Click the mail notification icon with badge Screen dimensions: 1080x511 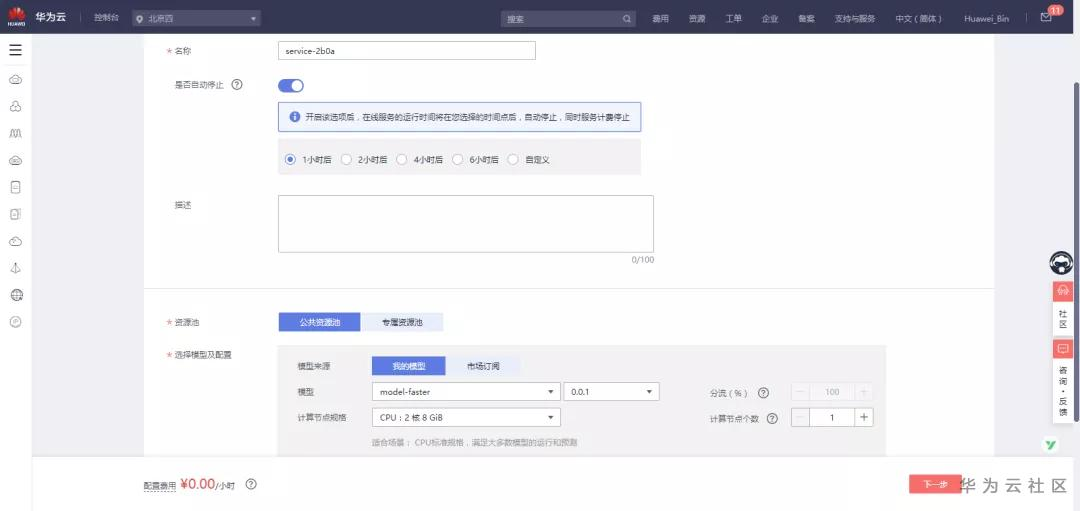tap(1046, 18)
